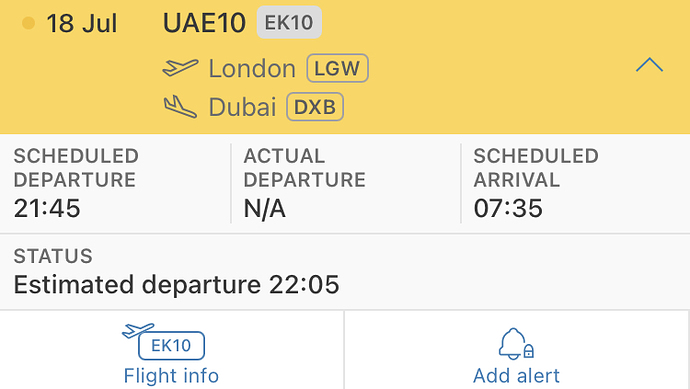Click the STATUS section label
Screen dimensions: 690x389
(53, 256)
